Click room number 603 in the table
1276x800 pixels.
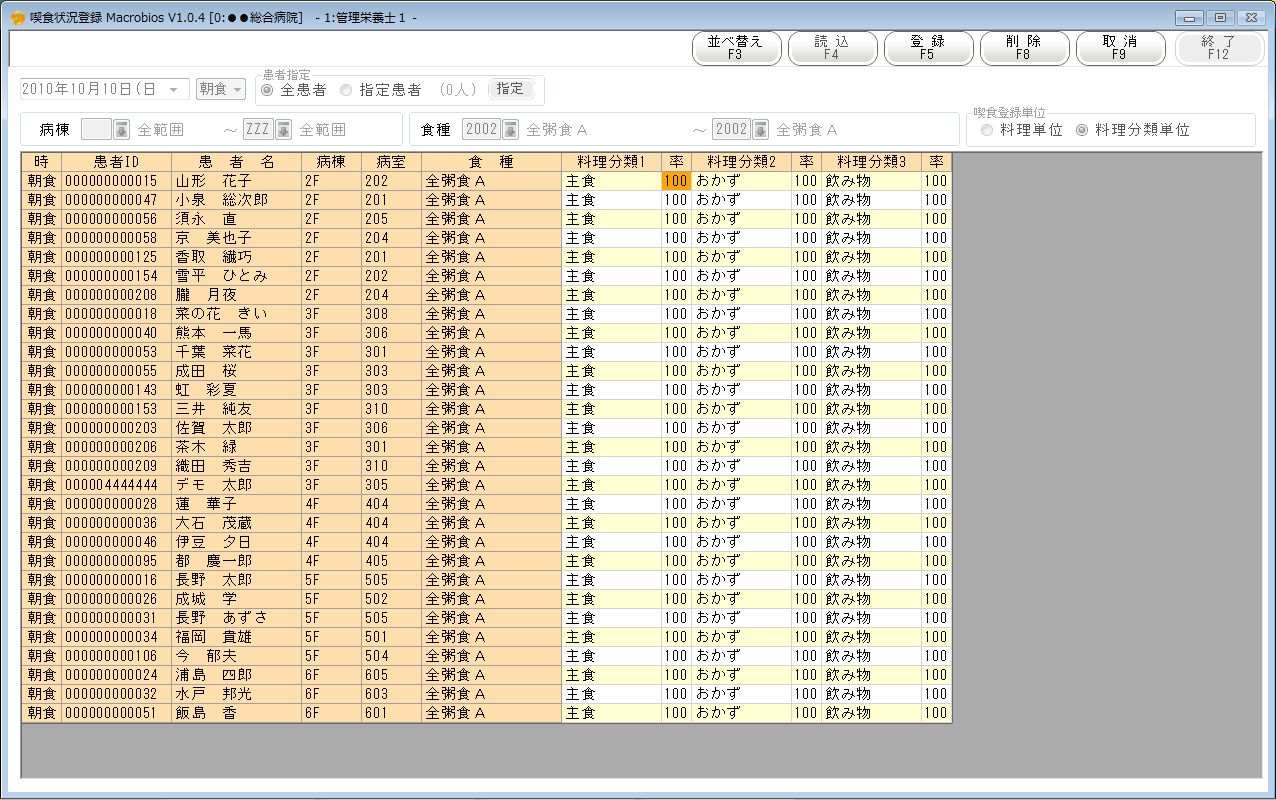point(391,694)
